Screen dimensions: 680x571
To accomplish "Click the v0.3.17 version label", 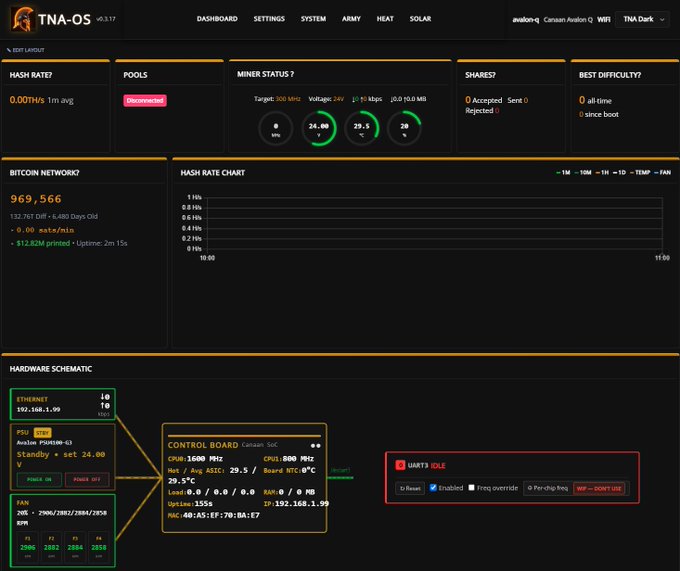I will pos(106,19).
